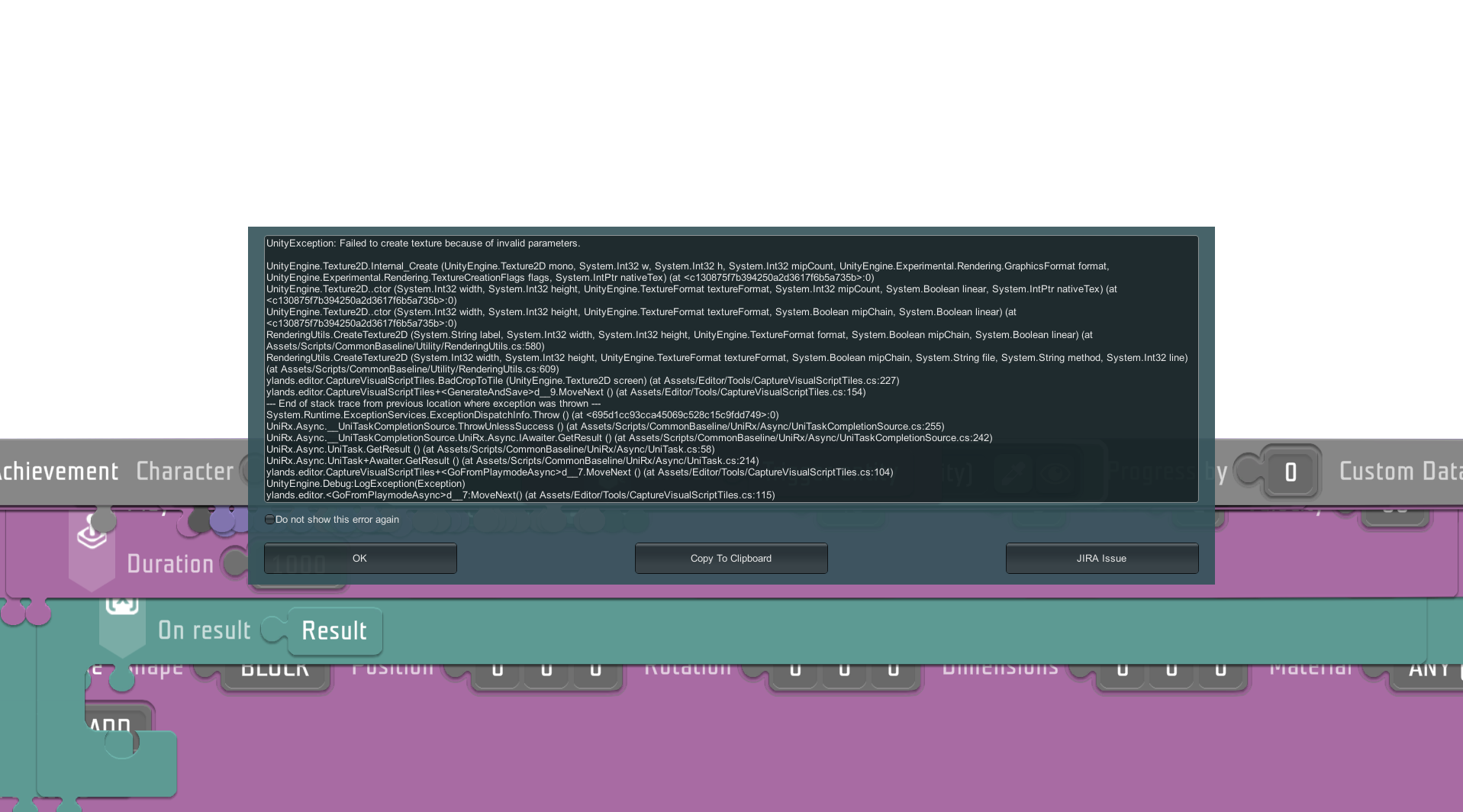Click the Character parameter label
The width and height of the screenshot is (1463, 812).
point(185,472)
